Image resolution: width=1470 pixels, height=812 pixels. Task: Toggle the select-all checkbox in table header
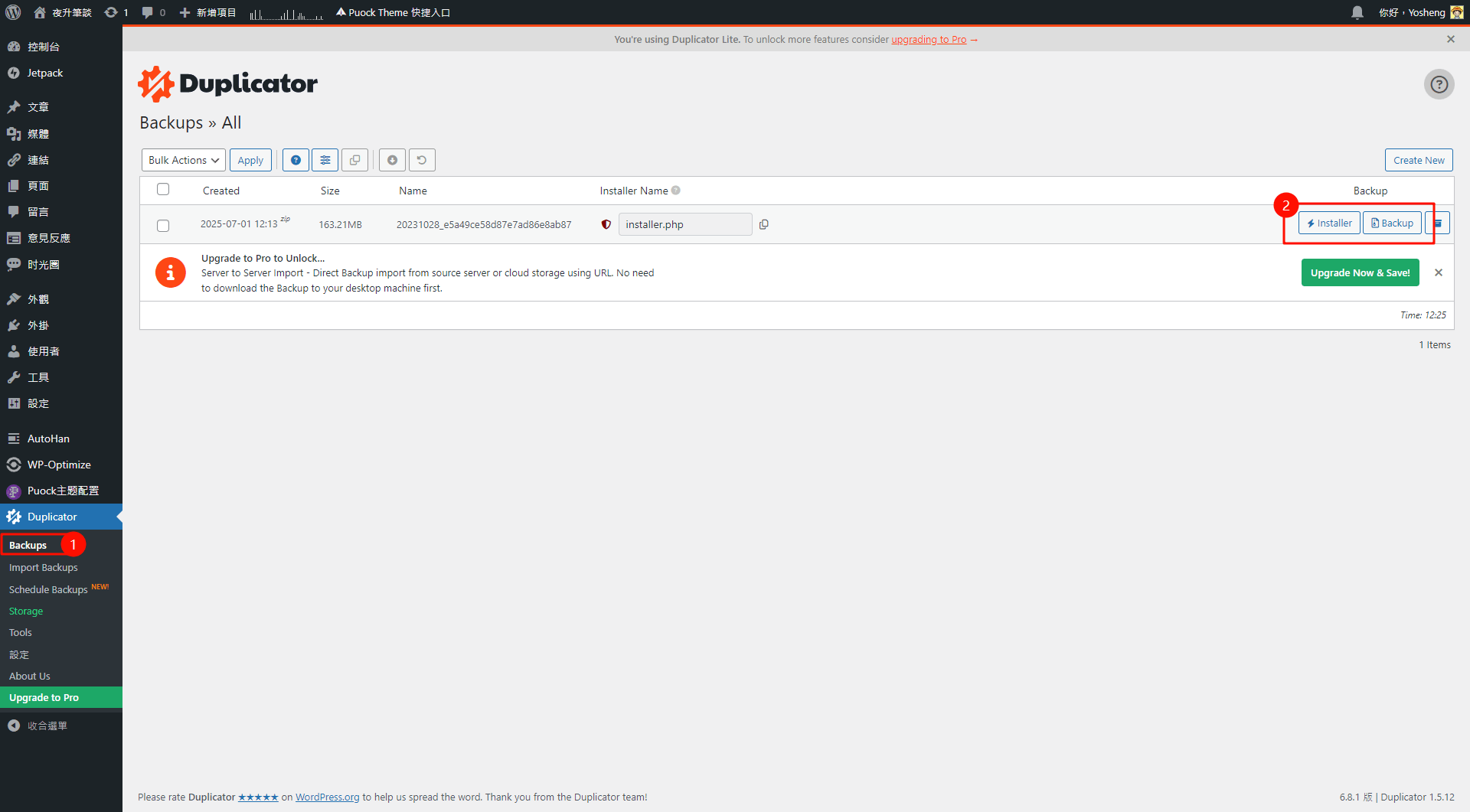click(x=163, y=190)
